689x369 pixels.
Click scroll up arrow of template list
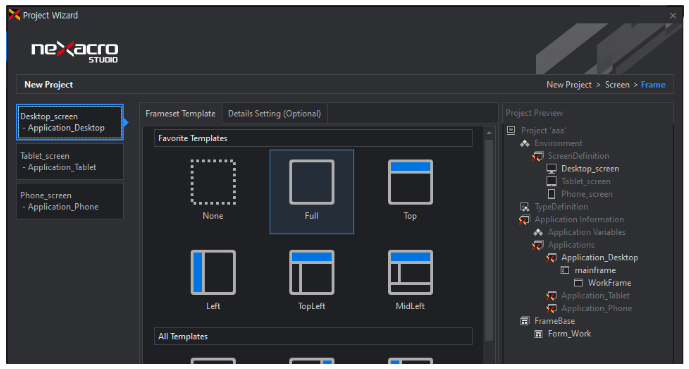click(x=489, y=133)
